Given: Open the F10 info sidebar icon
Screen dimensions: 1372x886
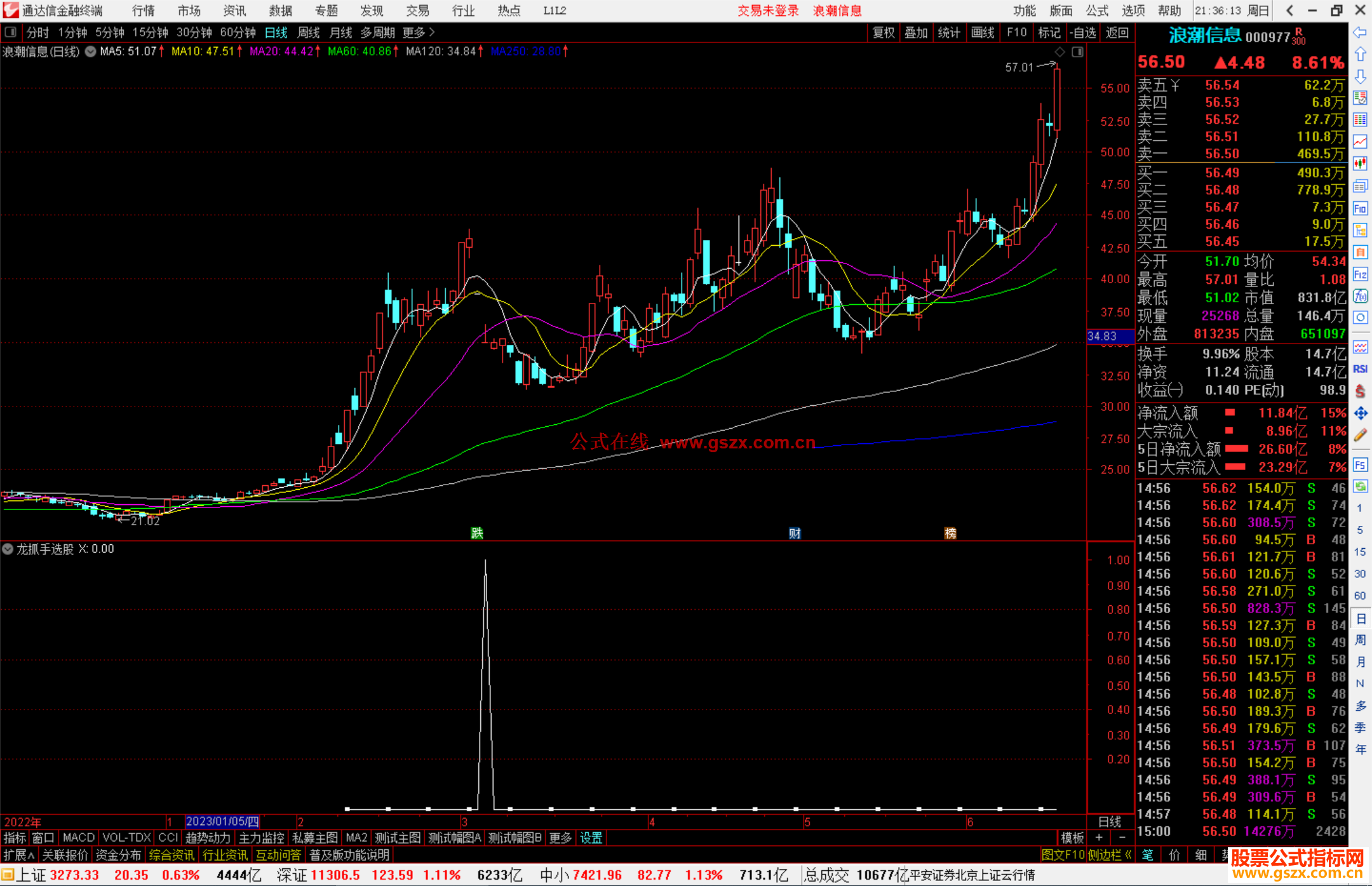Looking at the screenshot, I should 1360,208.
